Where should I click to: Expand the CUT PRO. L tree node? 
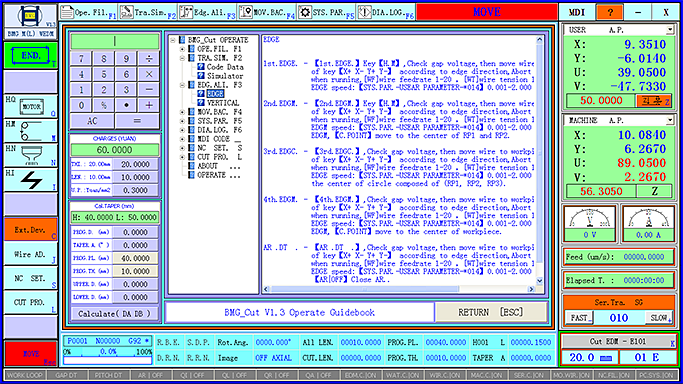pos(183,157)
